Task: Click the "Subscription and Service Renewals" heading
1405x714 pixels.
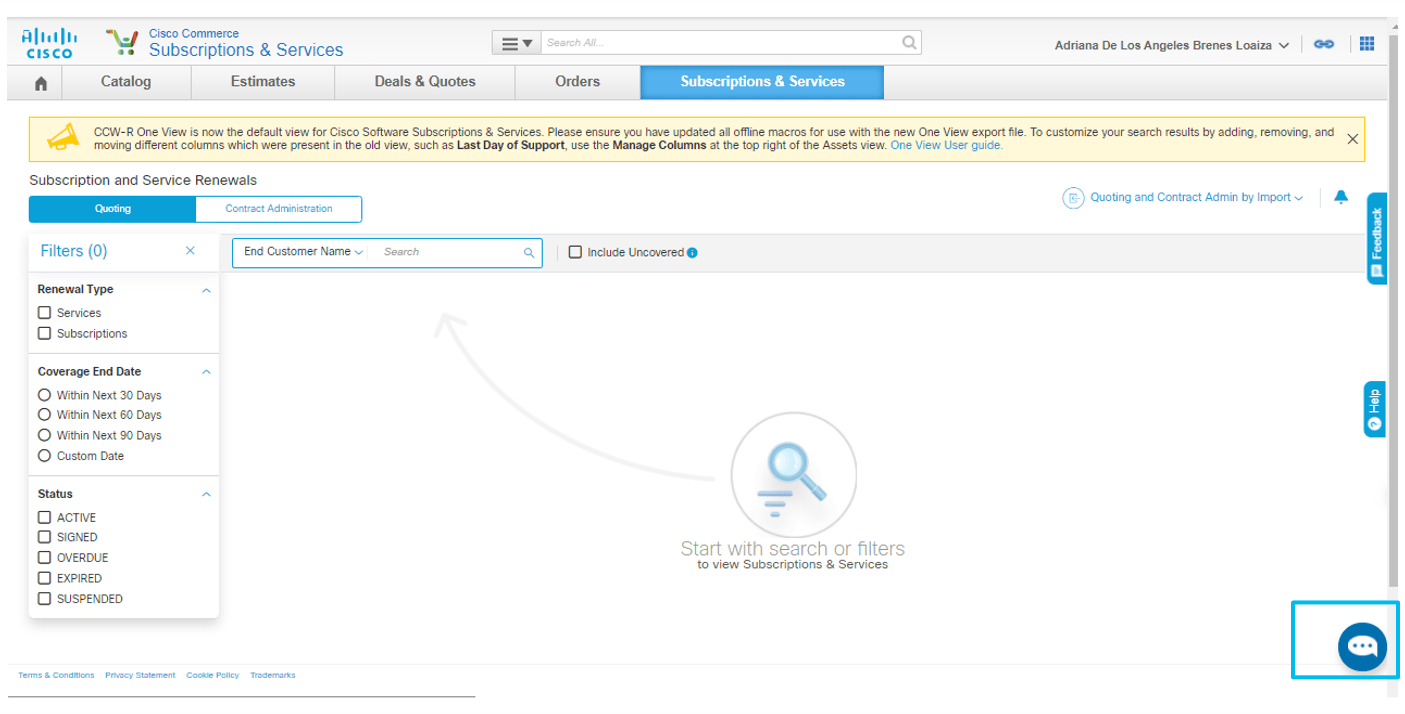Action: (143, 181)
